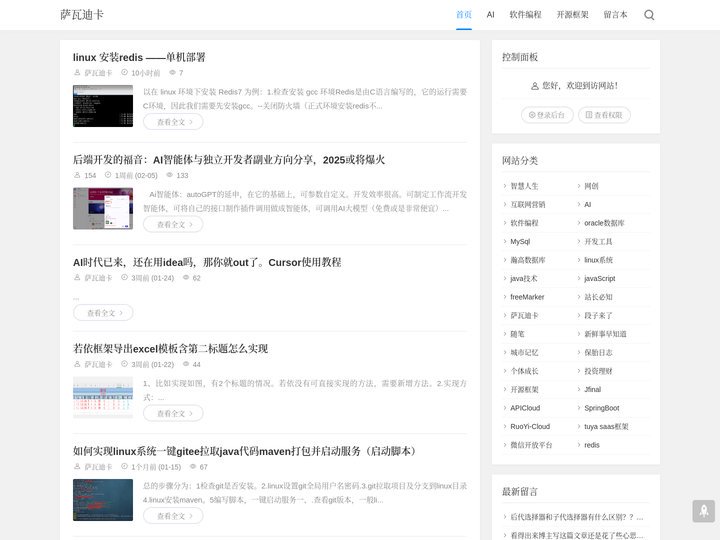This screenshot has width=720, height=540.
Task: Open the 软件编程 navigation menu item
Action: point(525,15)
